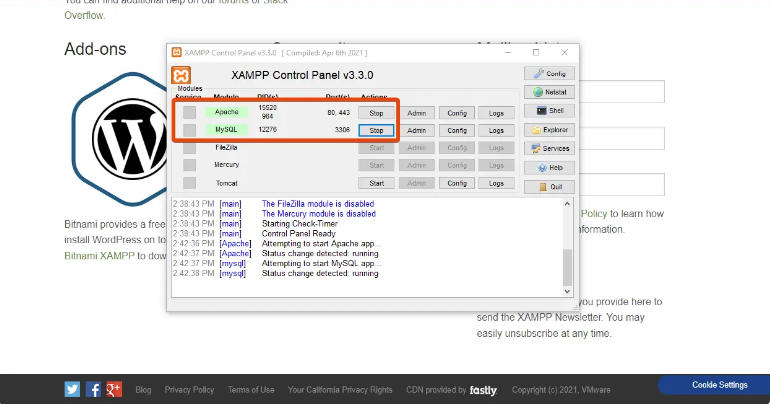Image resolution: width=770 pixels, height=404 pixels.
Task: Open Admin for the MySQL module
Action: [x=416, y=130]
